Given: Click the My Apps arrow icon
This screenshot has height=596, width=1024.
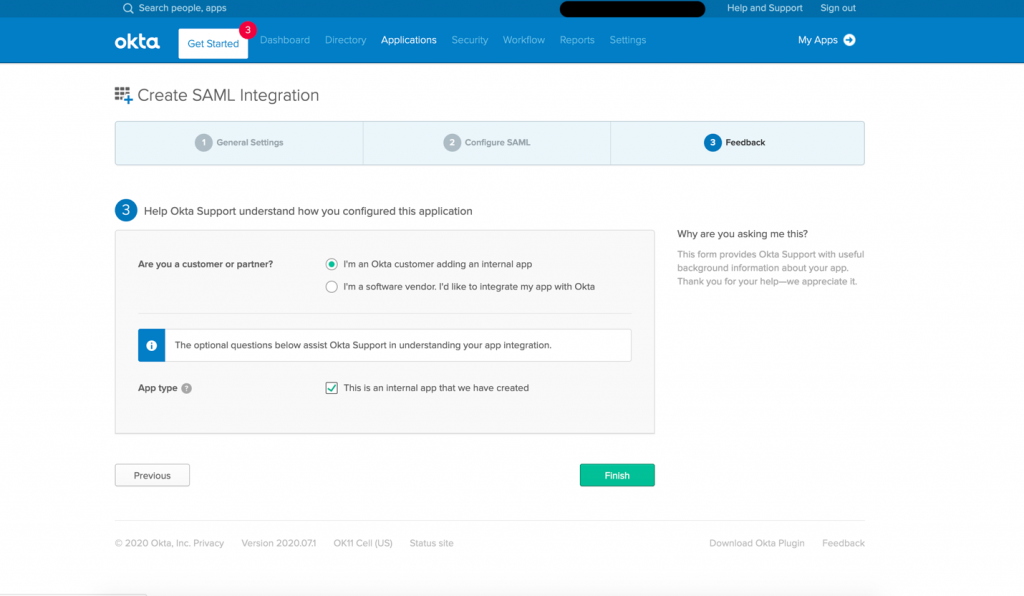Looking at the screenshot, I should 850,41.
